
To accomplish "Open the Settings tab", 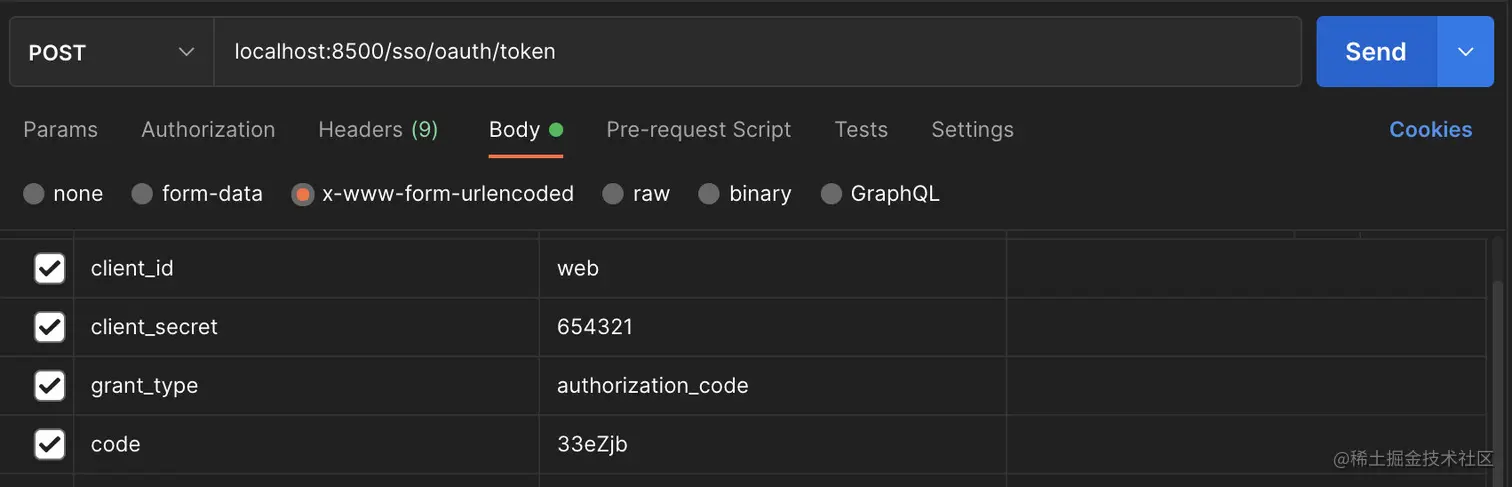I will point(972,130).
